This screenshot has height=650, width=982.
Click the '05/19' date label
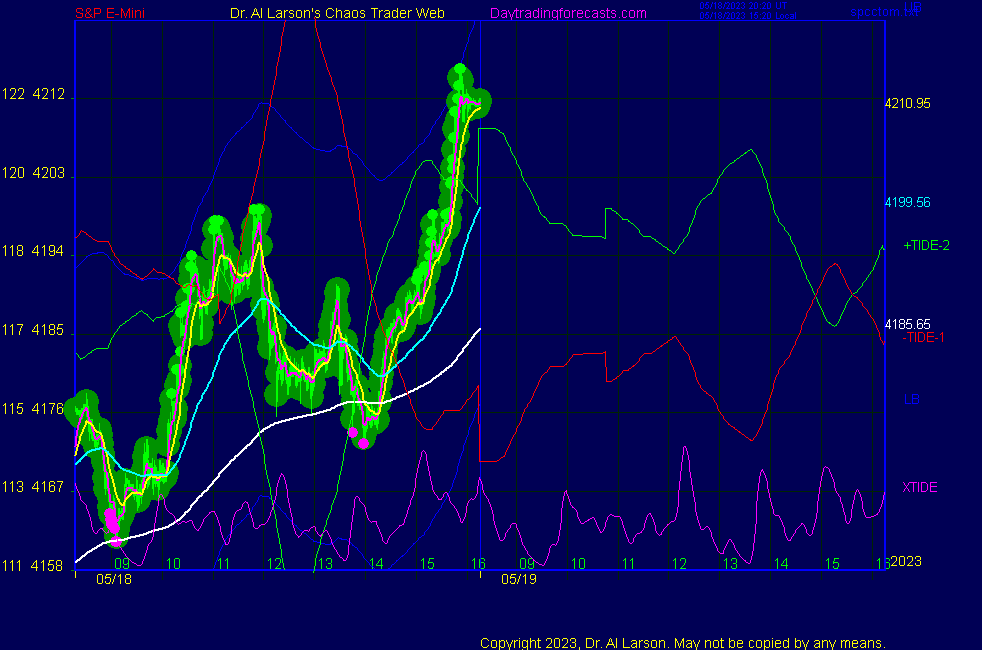click(x=519, y=579)
